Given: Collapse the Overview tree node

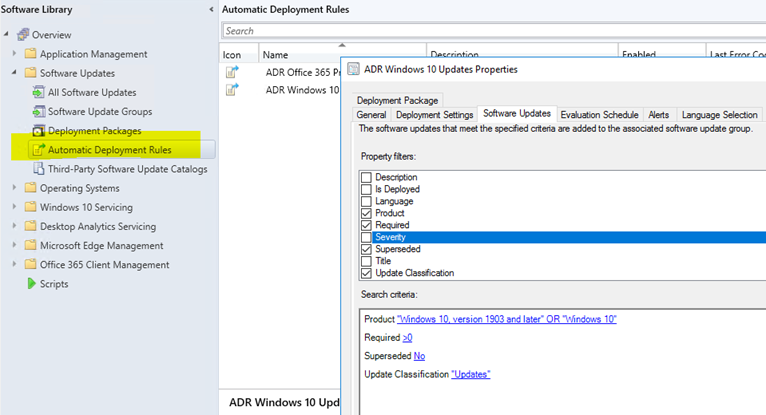Looking at the screenshot, I should pos(6,34).
